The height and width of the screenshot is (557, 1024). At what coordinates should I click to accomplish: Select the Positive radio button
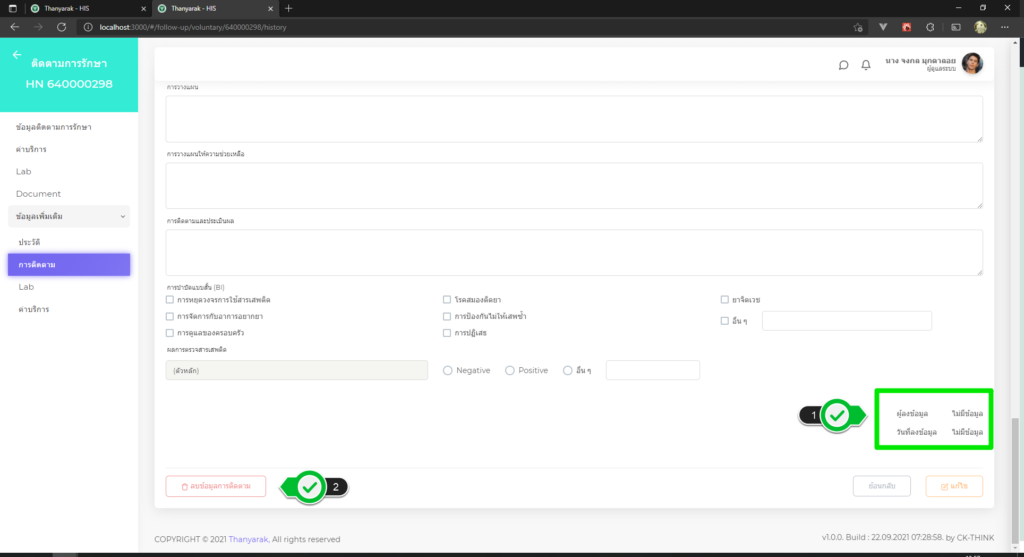pyautogui.click(x=510, y=370)
